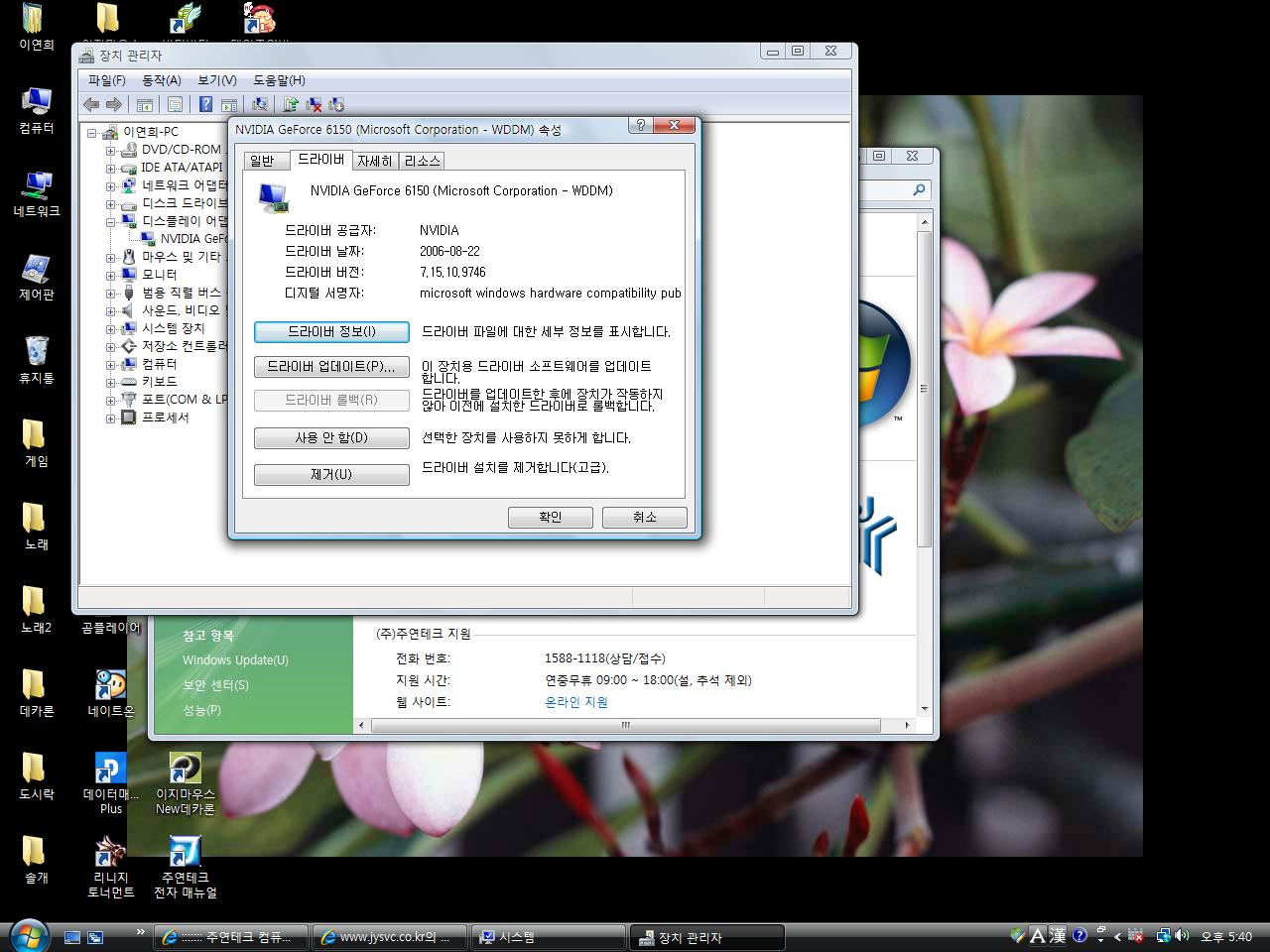Switch to the 시스템 taskbar button

(x=549, y=937)
